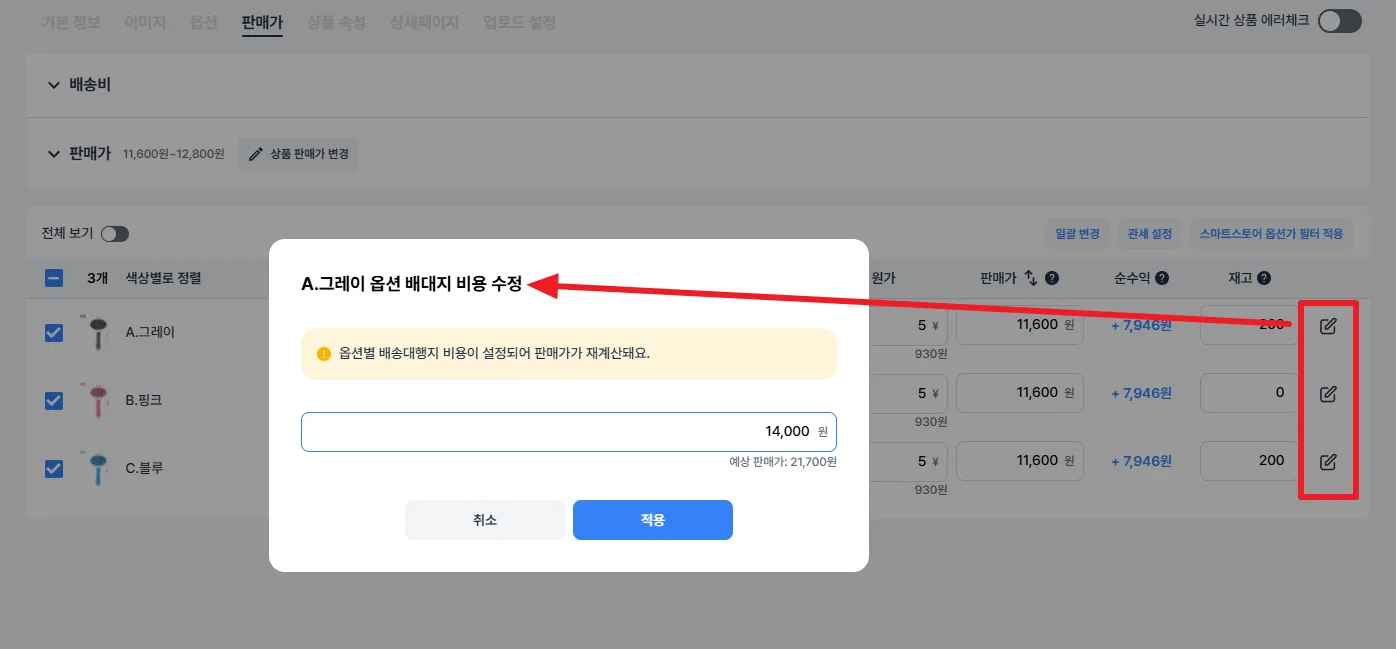Click edit icon for B.핑크 row

(1328, 394)
